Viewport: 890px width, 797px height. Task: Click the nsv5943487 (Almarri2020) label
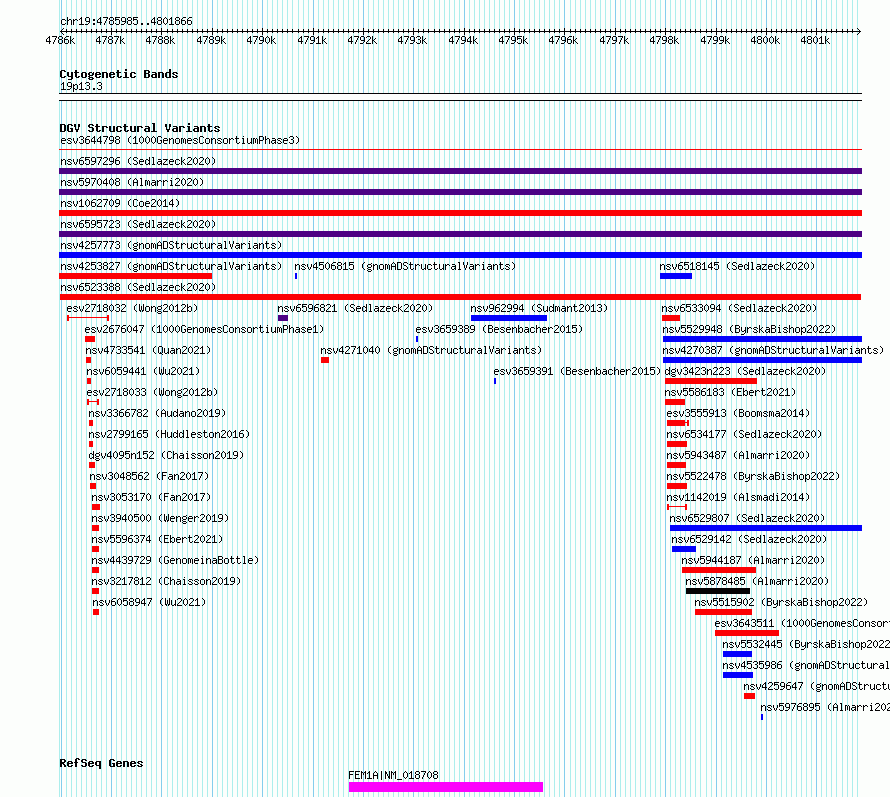tap(738, 455)
